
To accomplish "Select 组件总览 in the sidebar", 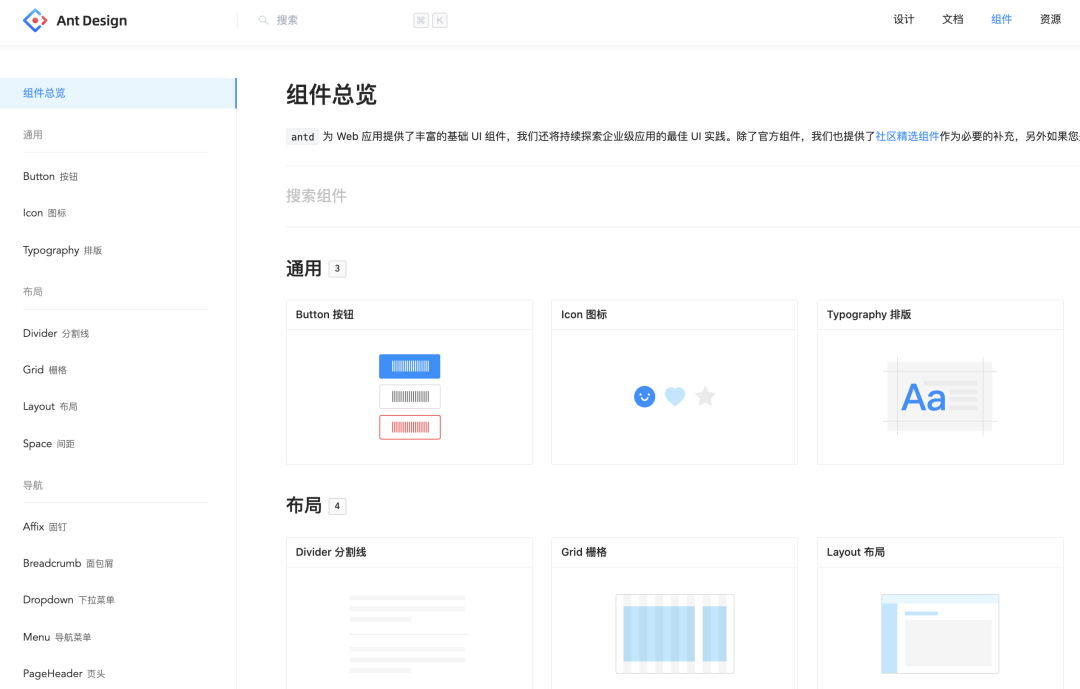I will tap(118, 93).
